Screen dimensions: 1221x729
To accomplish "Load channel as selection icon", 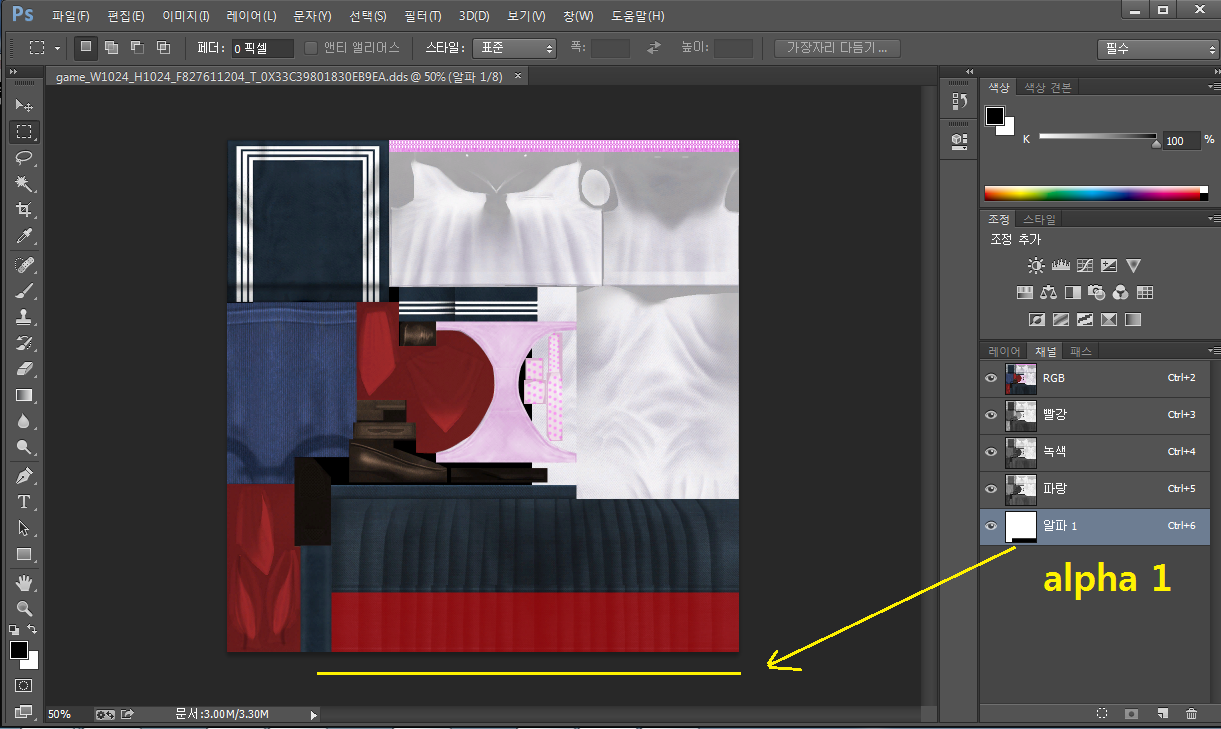I will 1101,714.
